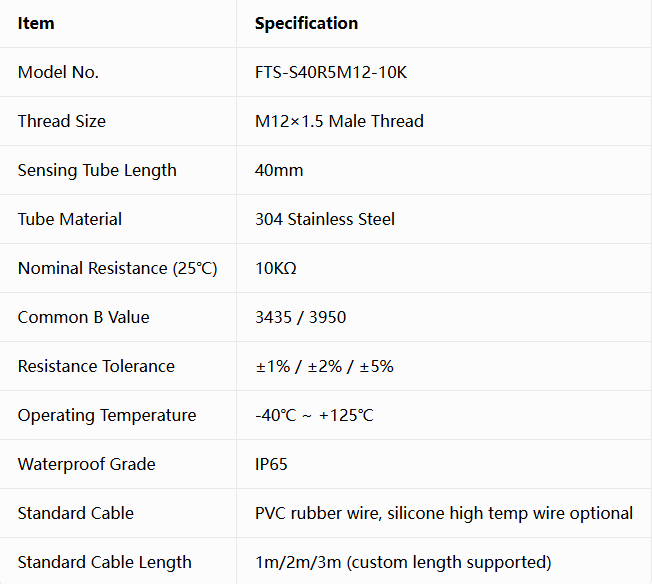Select the IP65 waterproof grade value
Image resolution: width=652 pixels, height=584 pixels.
pos(271,465)
